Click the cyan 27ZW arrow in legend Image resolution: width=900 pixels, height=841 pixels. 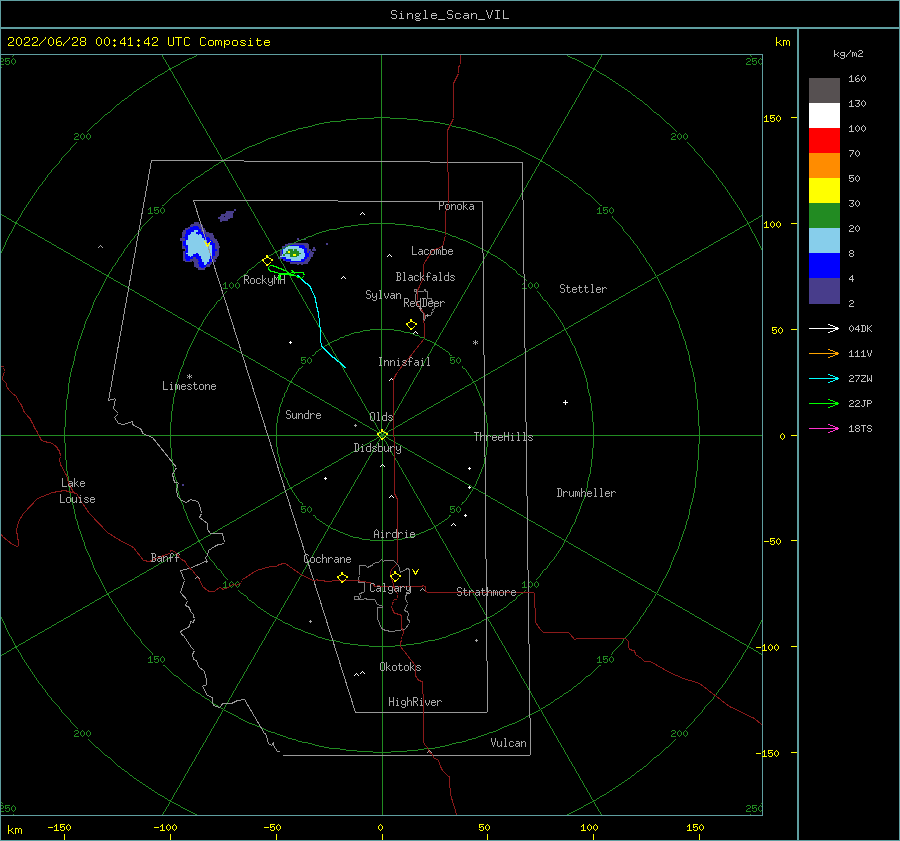pyautogui.click(x=824, y=378)
